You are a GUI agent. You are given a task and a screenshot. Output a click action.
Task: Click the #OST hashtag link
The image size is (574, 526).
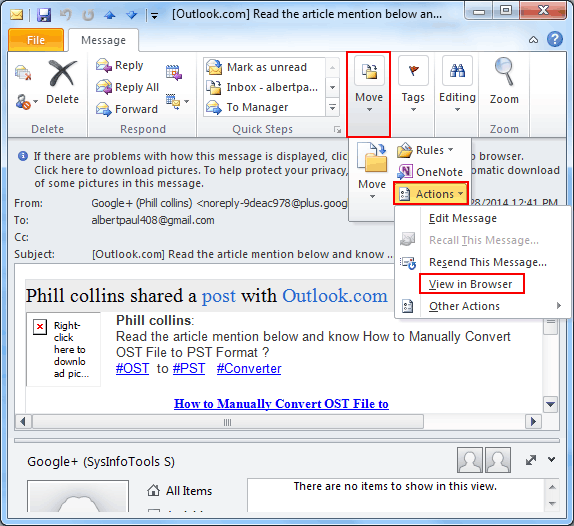coord(132,368)
